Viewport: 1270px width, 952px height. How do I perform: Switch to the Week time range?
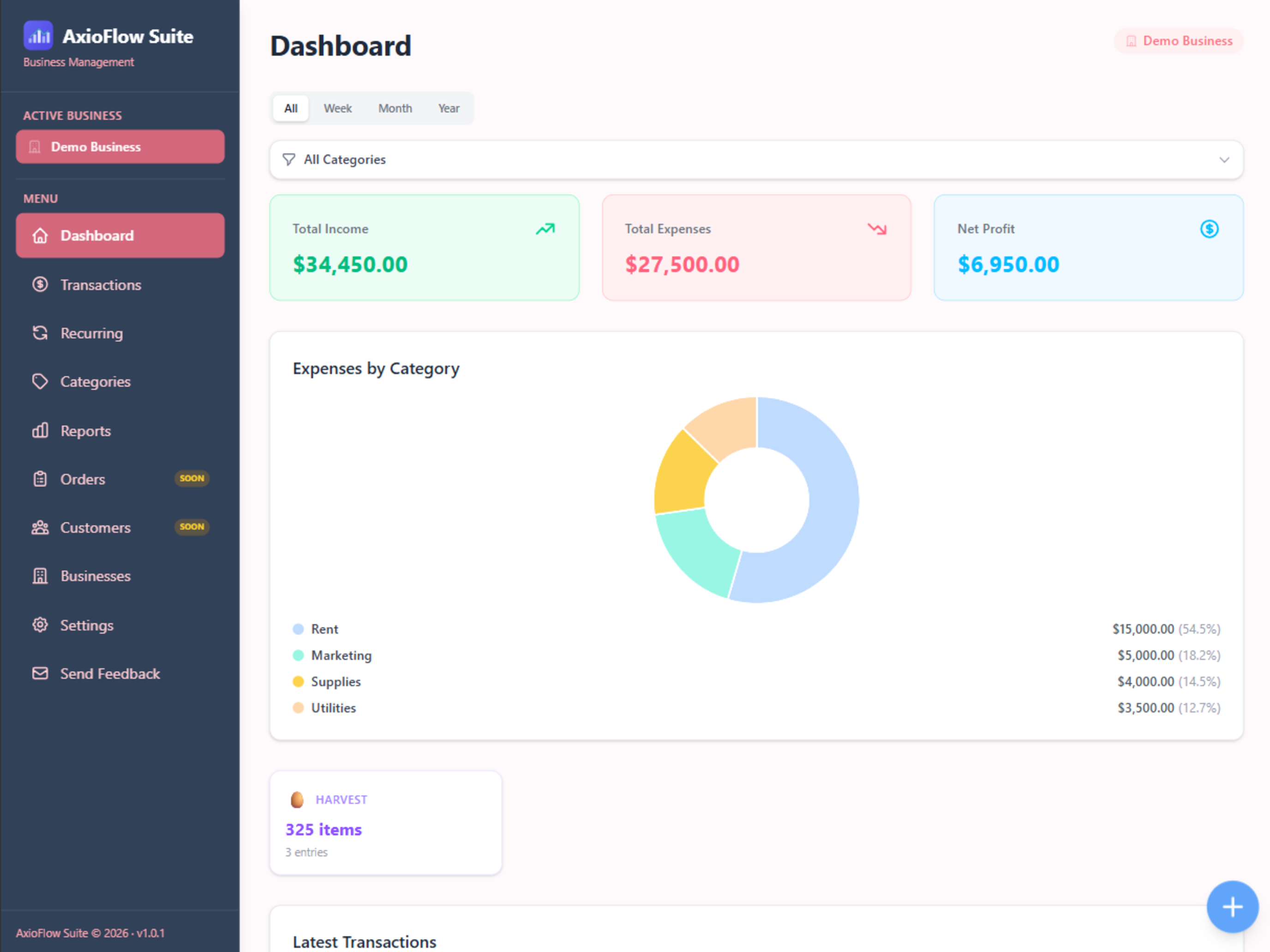[x=338, y=108]
